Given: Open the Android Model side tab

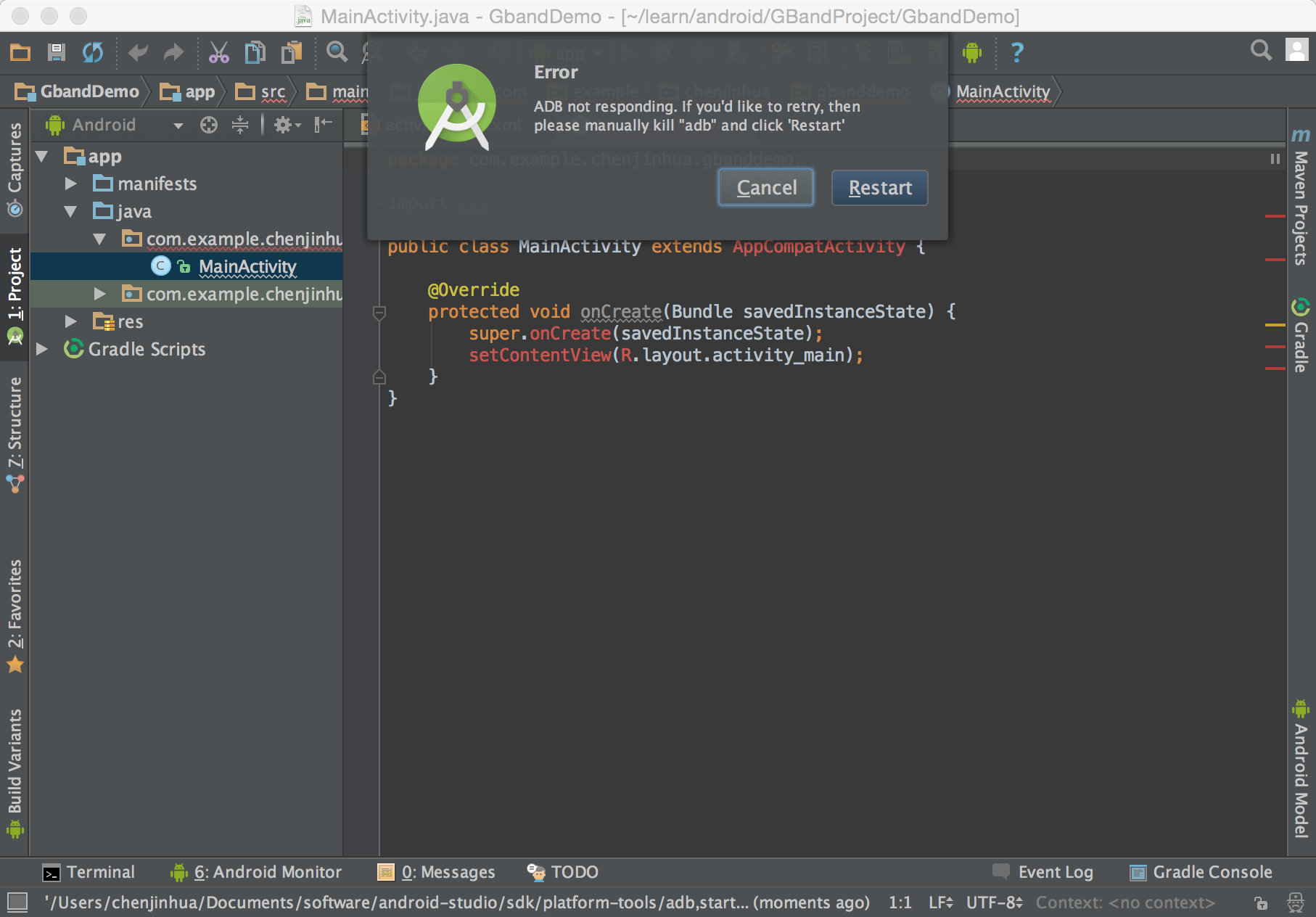Looking at the screenshot, I should point(1301,769).
